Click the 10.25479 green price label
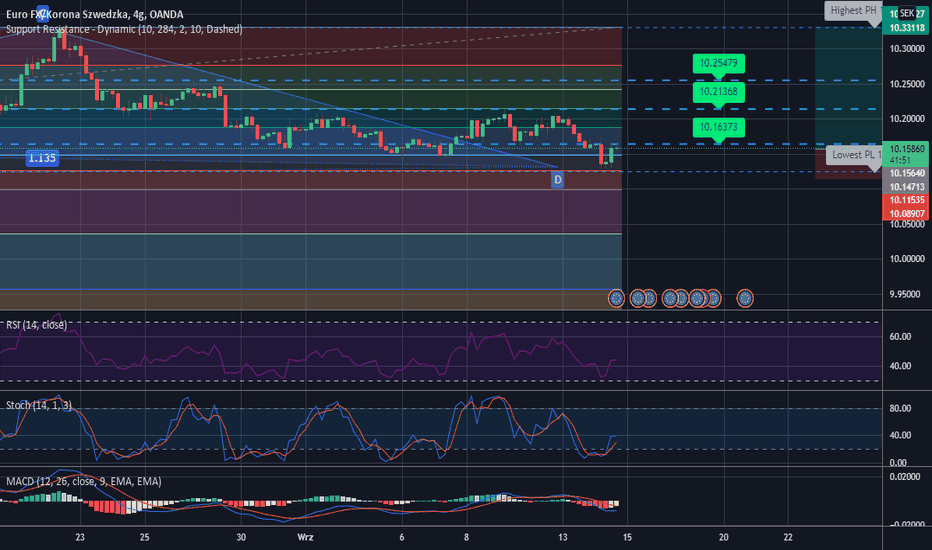 [719, 64]
